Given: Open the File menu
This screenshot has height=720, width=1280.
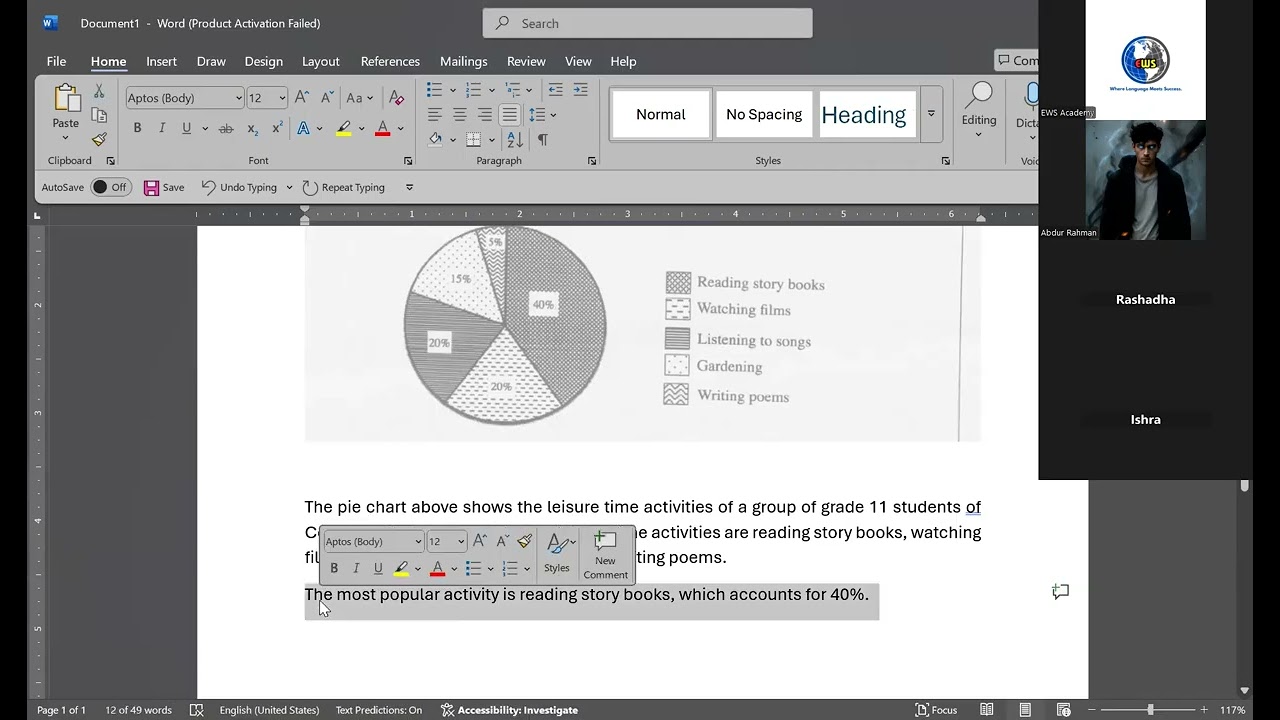Looking at the screenshot, I should (x=57, y=61).
